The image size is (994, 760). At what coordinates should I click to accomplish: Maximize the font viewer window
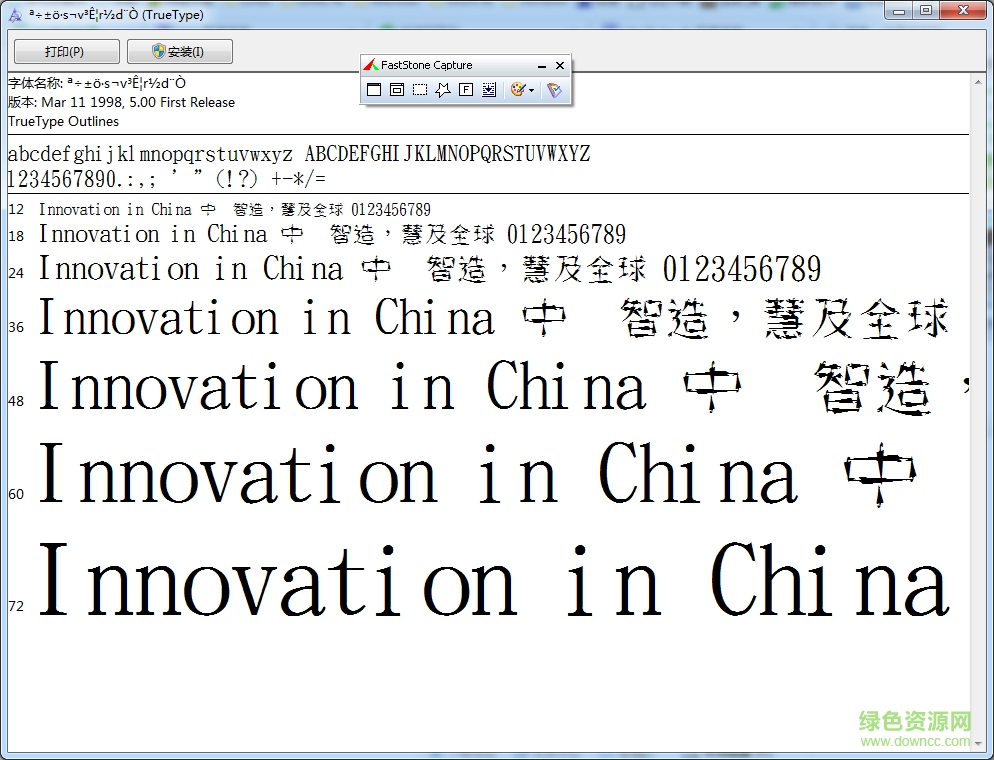click(x=926, y=11)
